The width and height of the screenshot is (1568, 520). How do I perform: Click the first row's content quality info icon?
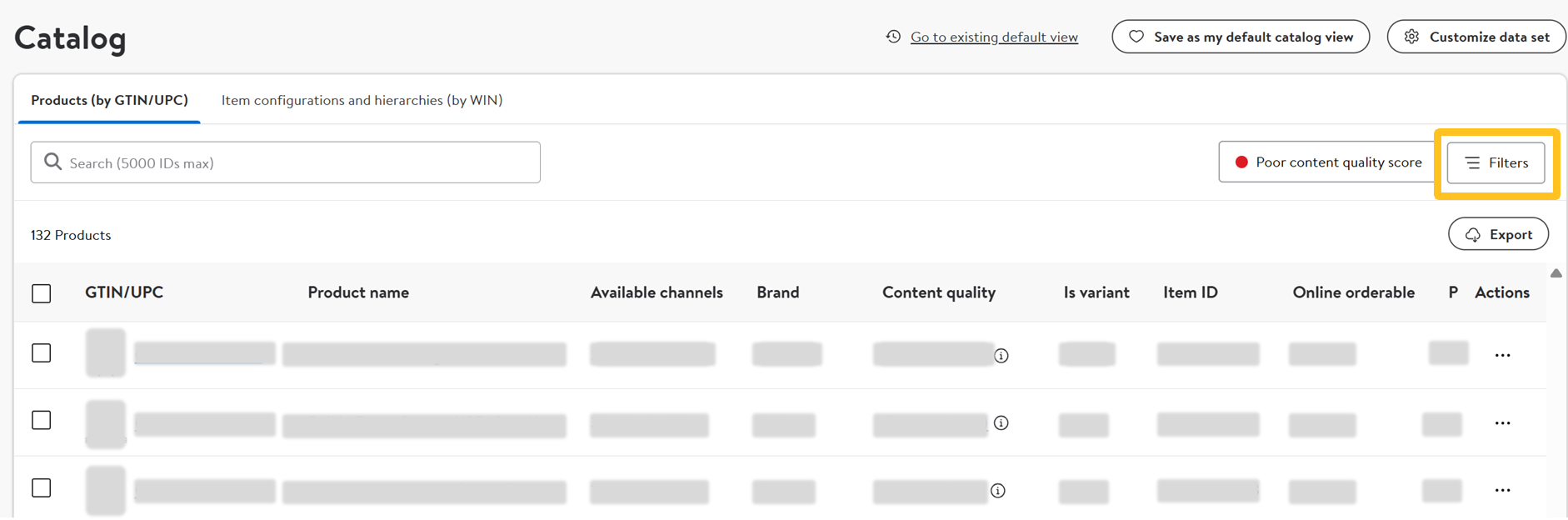(x=1001, y=356)
